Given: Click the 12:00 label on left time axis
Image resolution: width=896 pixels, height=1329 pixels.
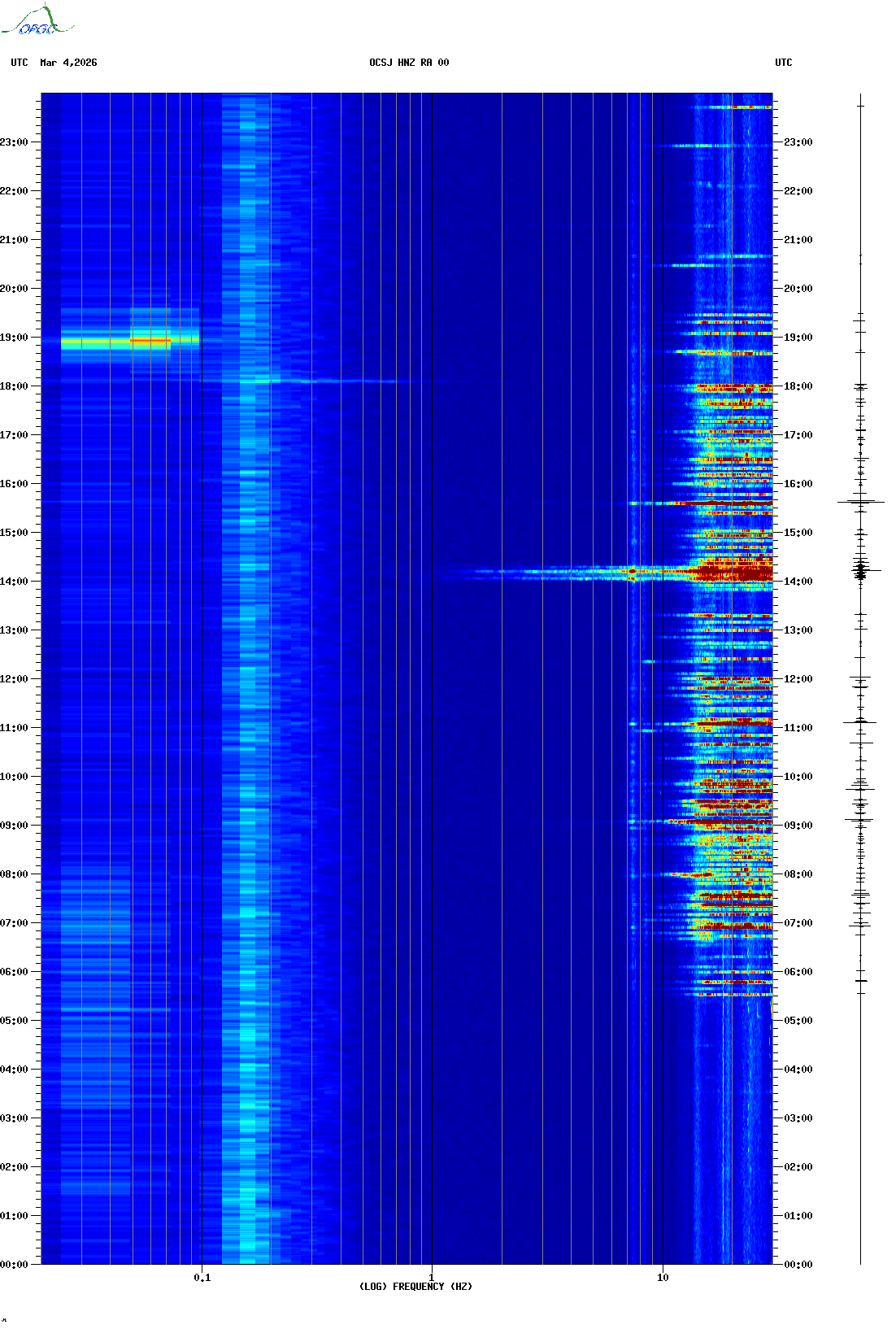Looking at the screenshot, I should pyautogui.click(x=14, y=679).
